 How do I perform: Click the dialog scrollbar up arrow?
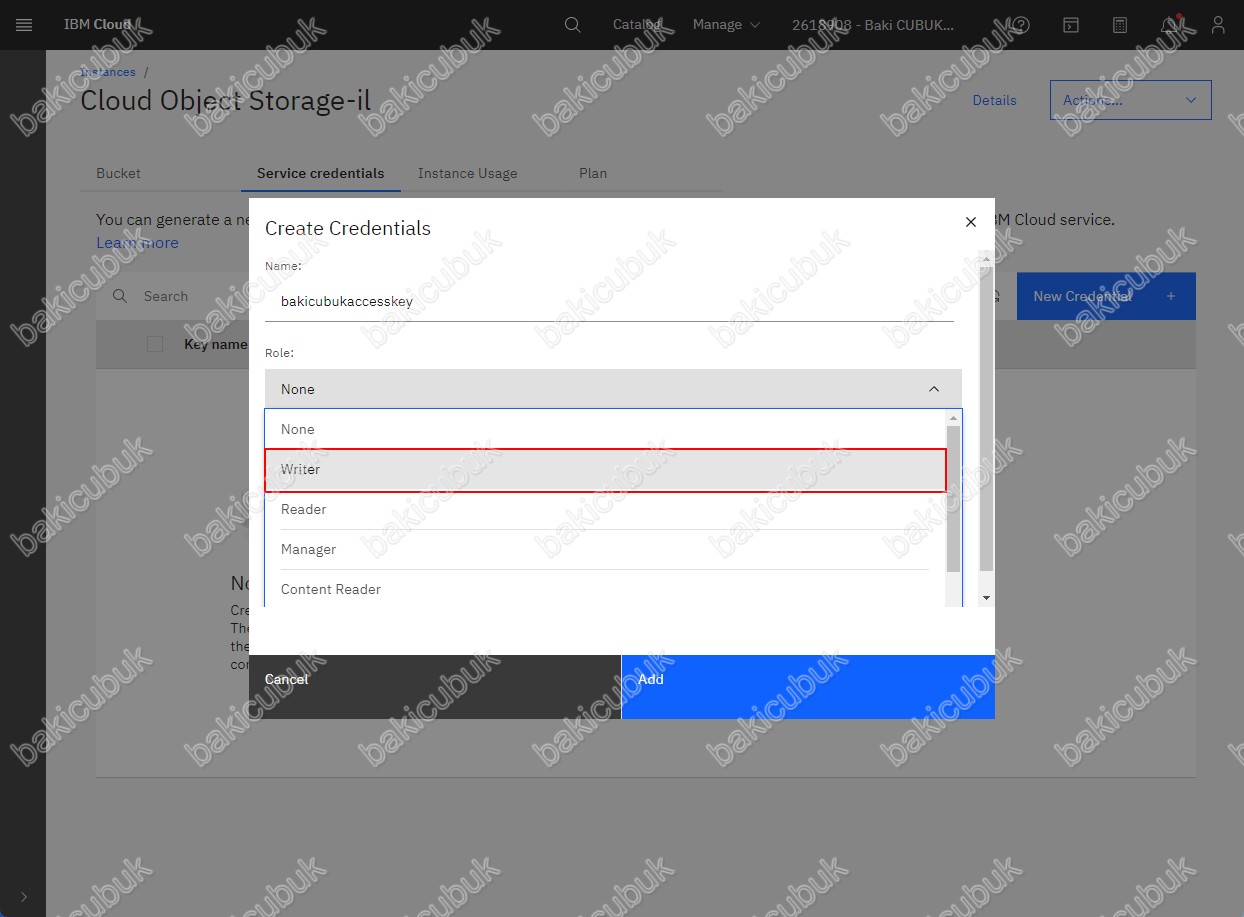(987, 259)
